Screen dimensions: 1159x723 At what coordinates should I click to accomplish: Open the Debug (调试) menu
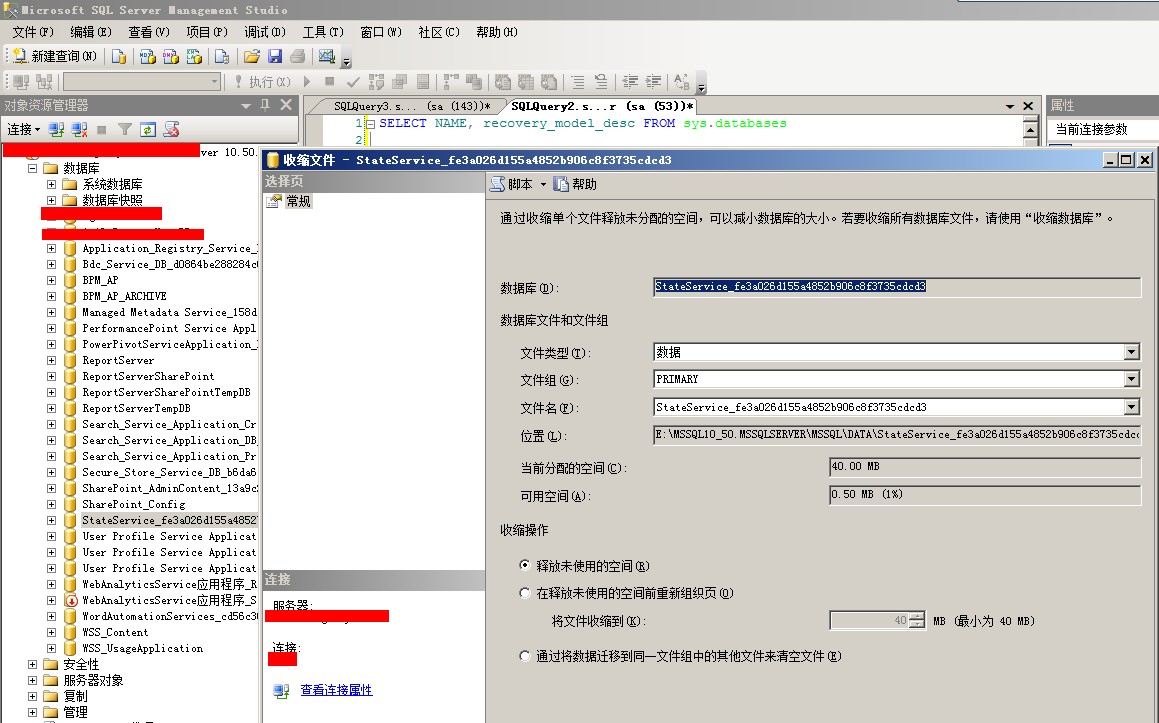point(265,32)
